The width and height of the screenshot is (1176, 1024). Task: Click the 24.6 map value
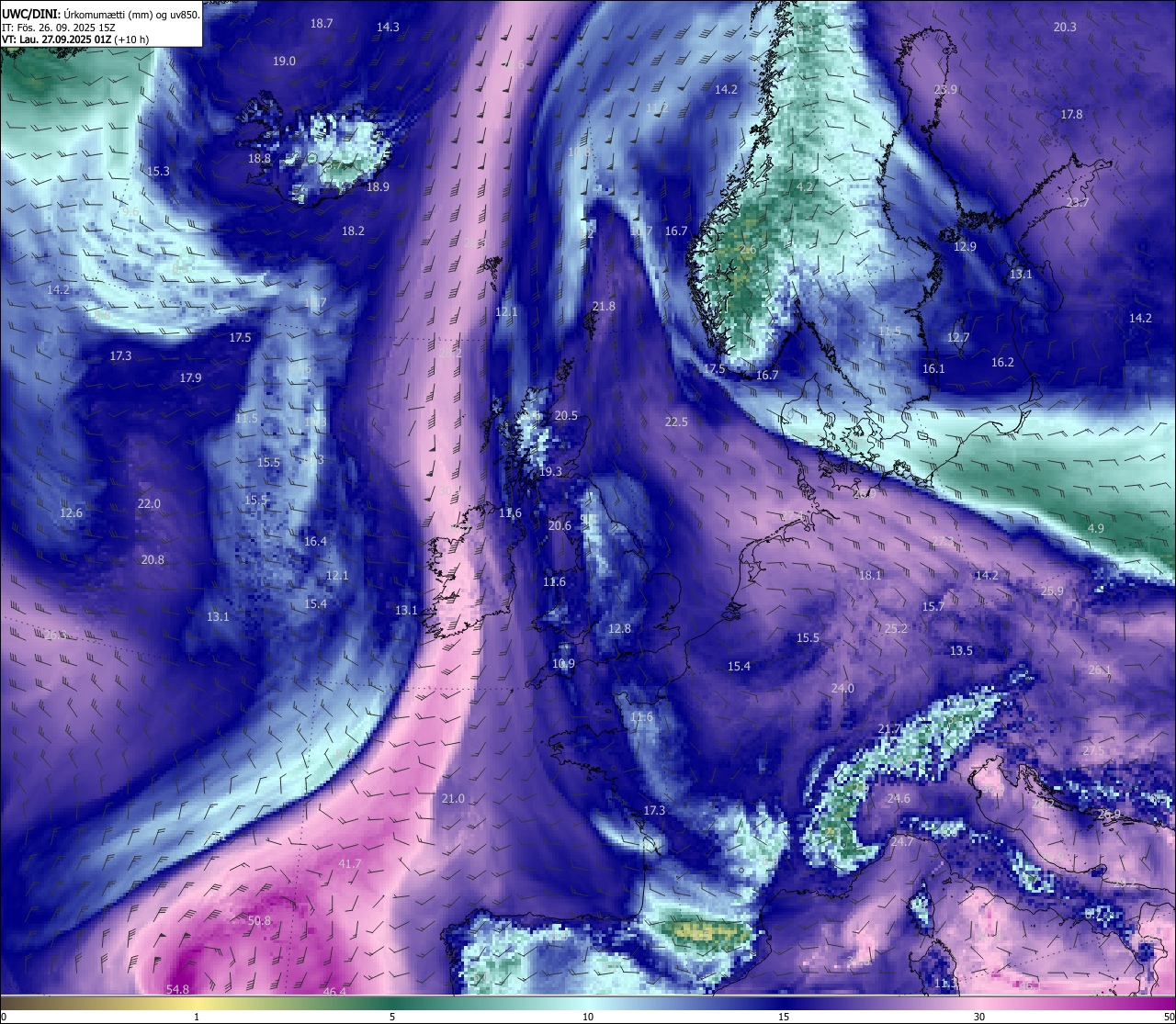(x=899, y=799)
